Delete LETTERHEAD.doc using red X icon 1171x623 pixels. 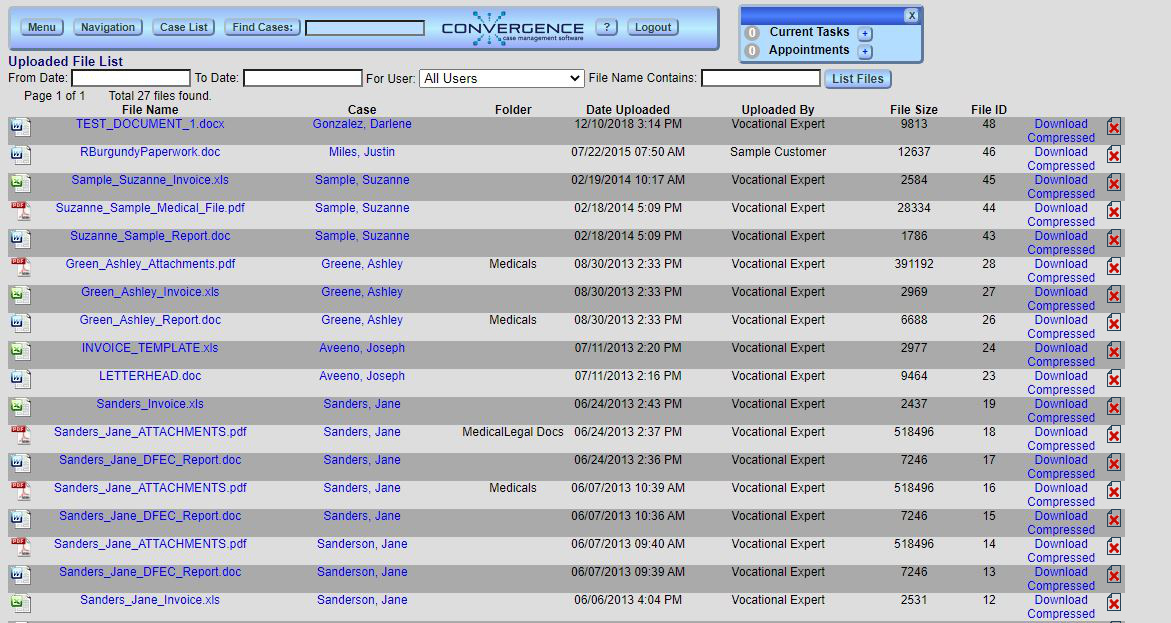[1114, 379]
